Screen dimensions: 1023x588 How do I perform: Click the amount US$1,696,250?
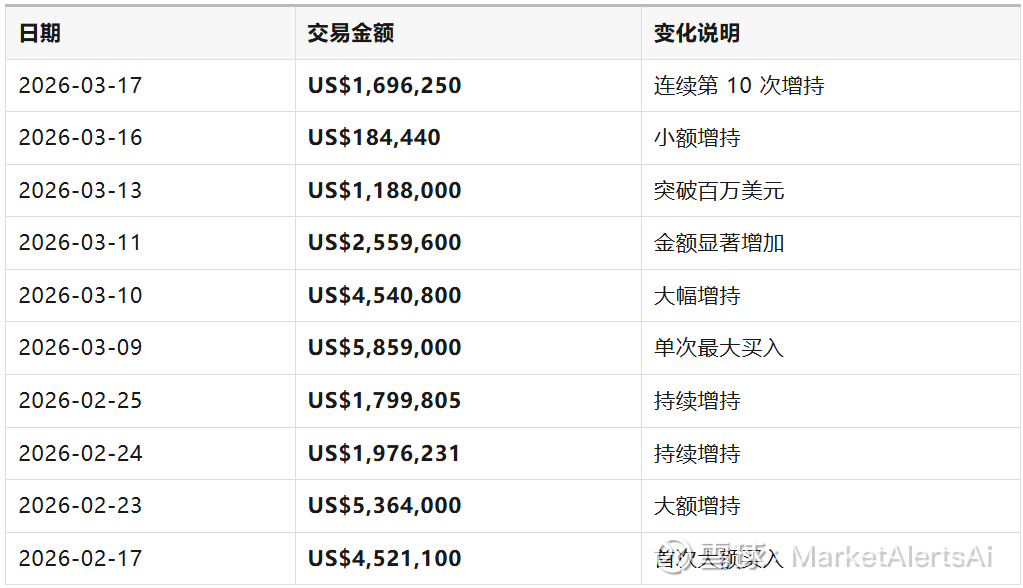(385, 86)
